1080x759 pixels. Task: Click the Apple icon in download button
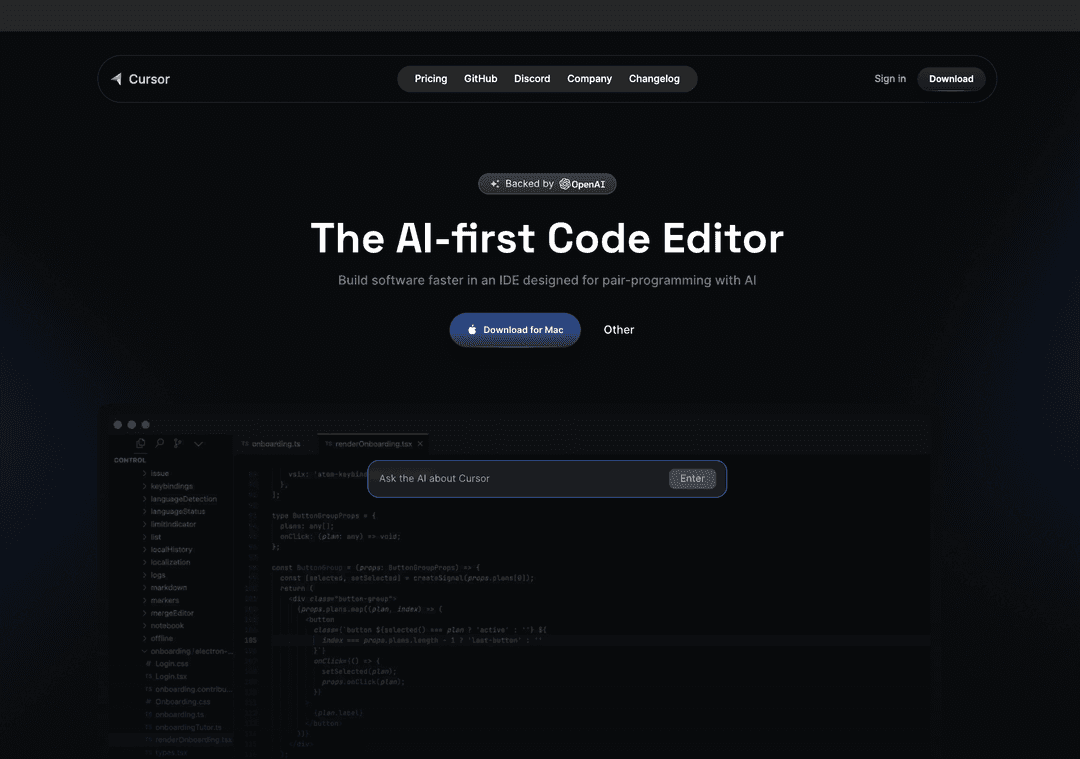click(472, 330)
